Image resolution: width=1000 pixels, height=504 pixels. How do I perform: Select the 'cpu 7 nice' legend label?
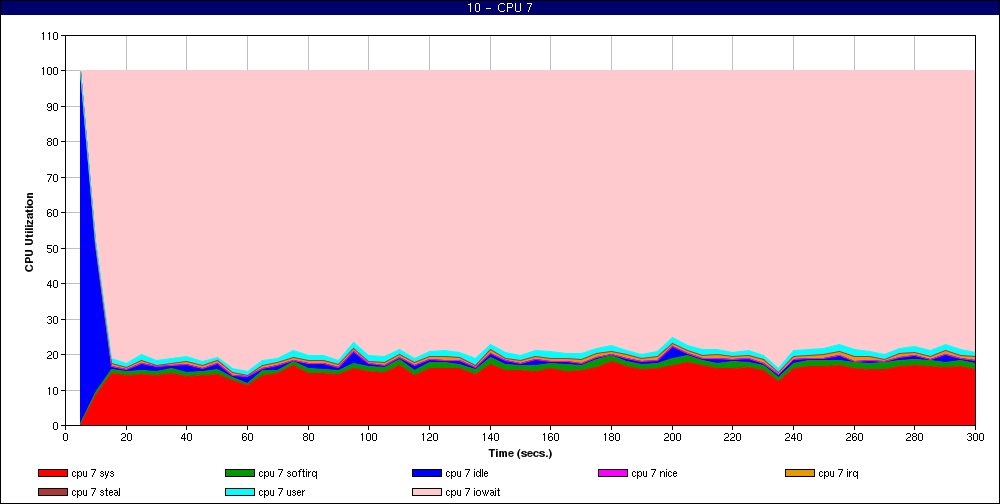tap(654, 473)
